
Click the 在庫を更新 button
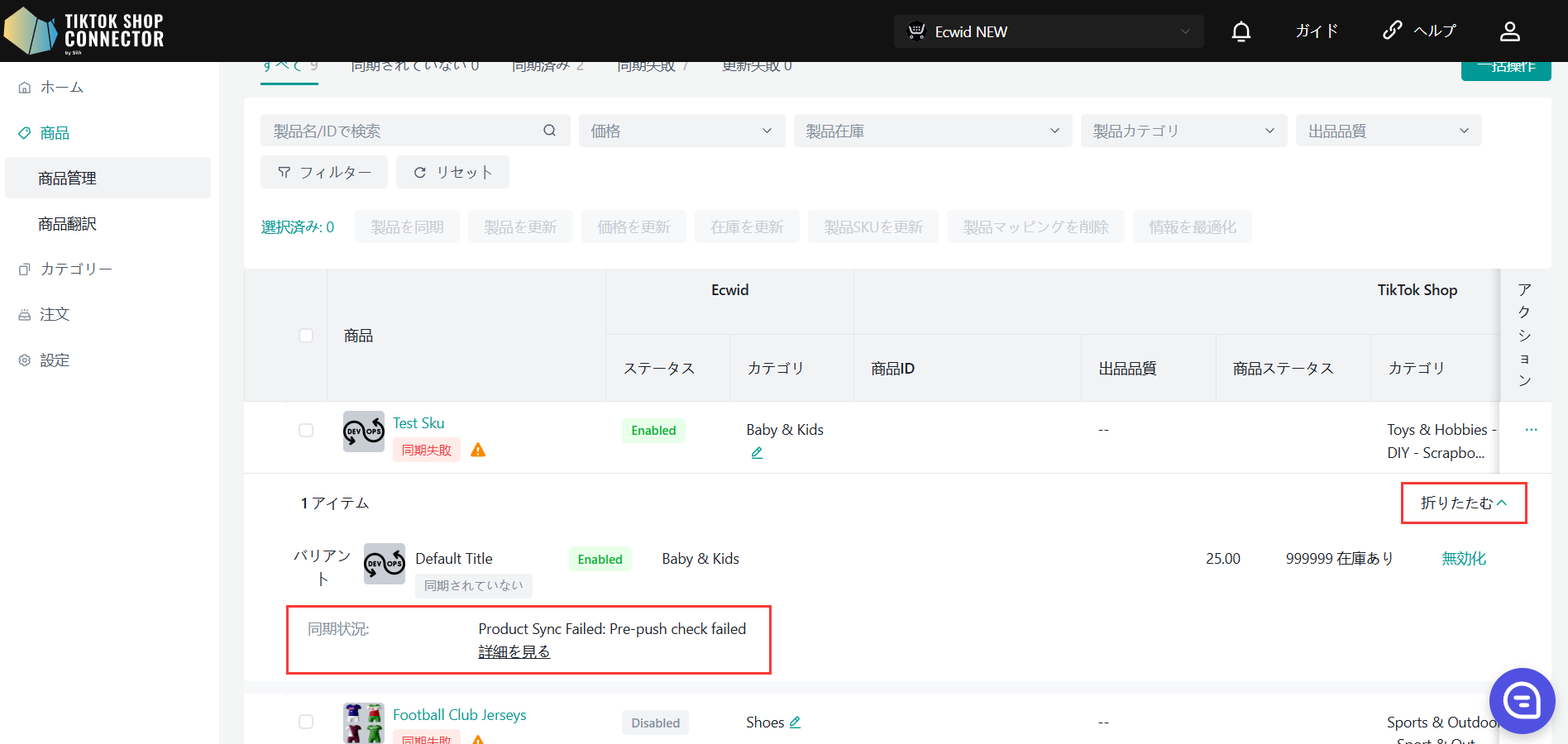tap(747, 227)
